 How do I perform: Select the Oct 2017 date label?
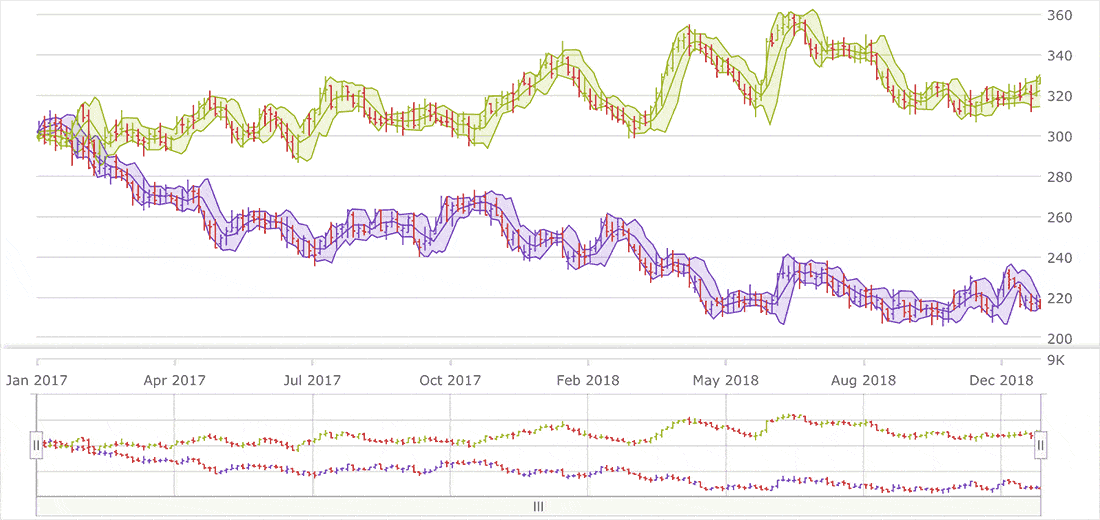tap(450, 380)
